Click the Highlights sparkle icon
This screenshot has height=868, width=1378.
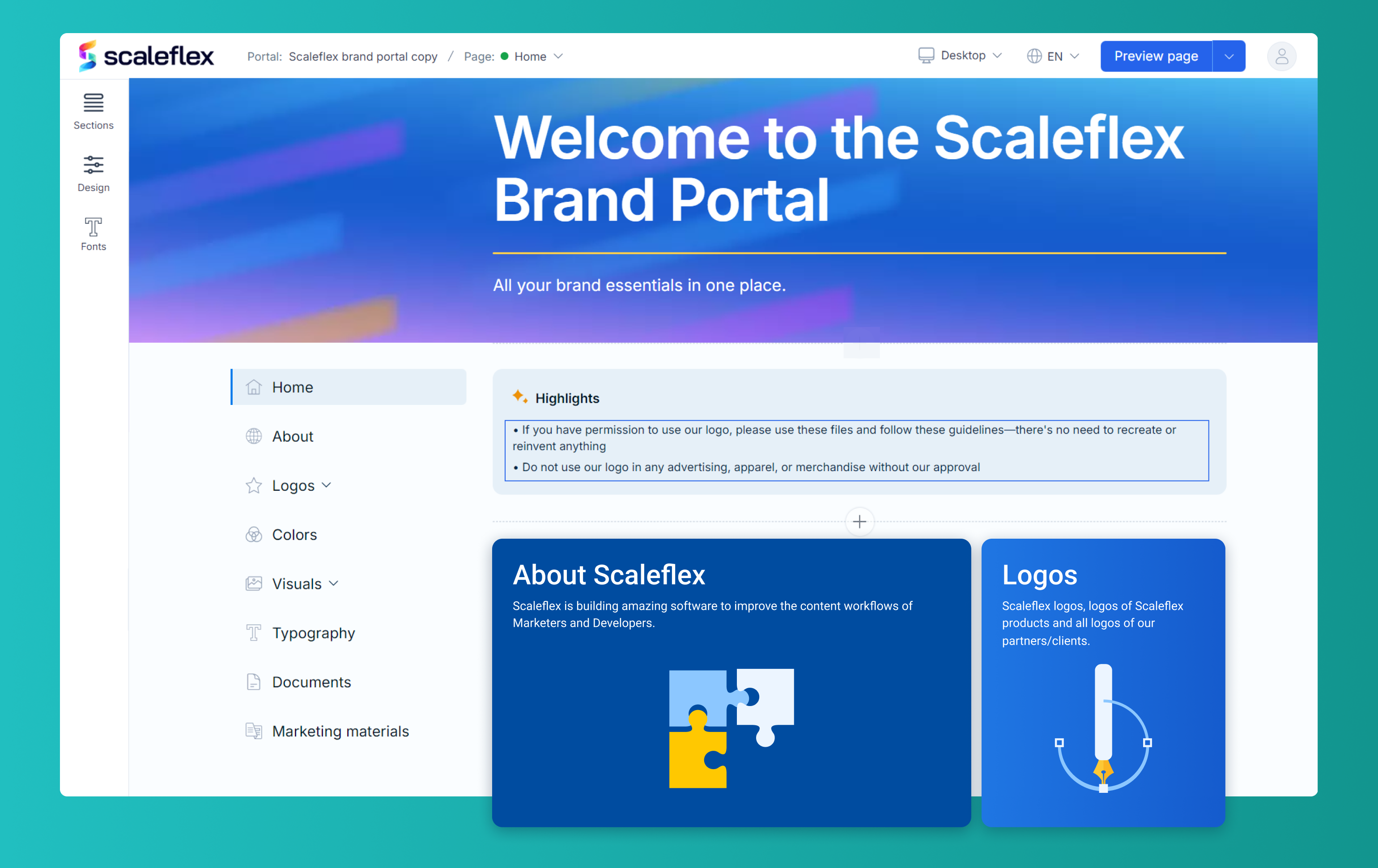(519, 396)
